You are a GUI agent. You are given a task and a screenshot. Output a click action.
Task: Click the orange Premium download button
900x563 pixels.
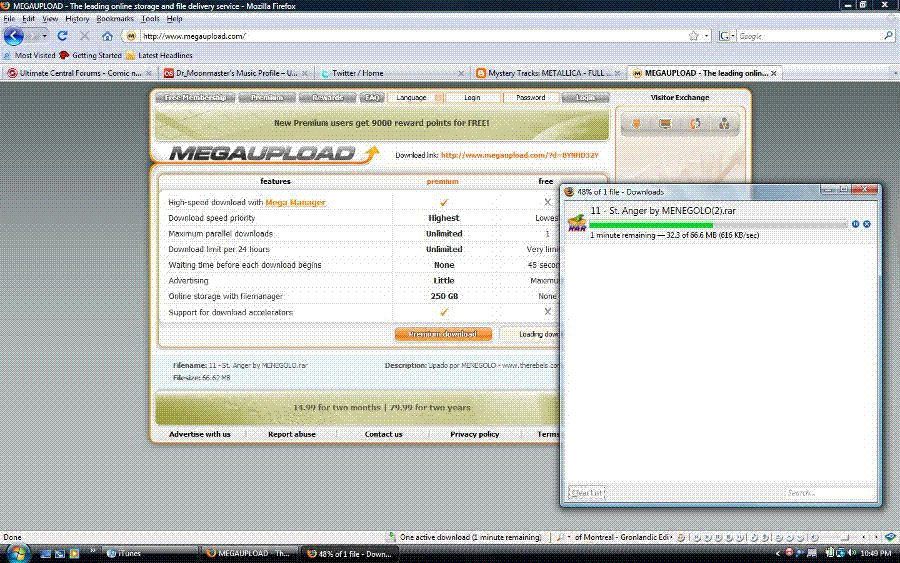[443, 334]
